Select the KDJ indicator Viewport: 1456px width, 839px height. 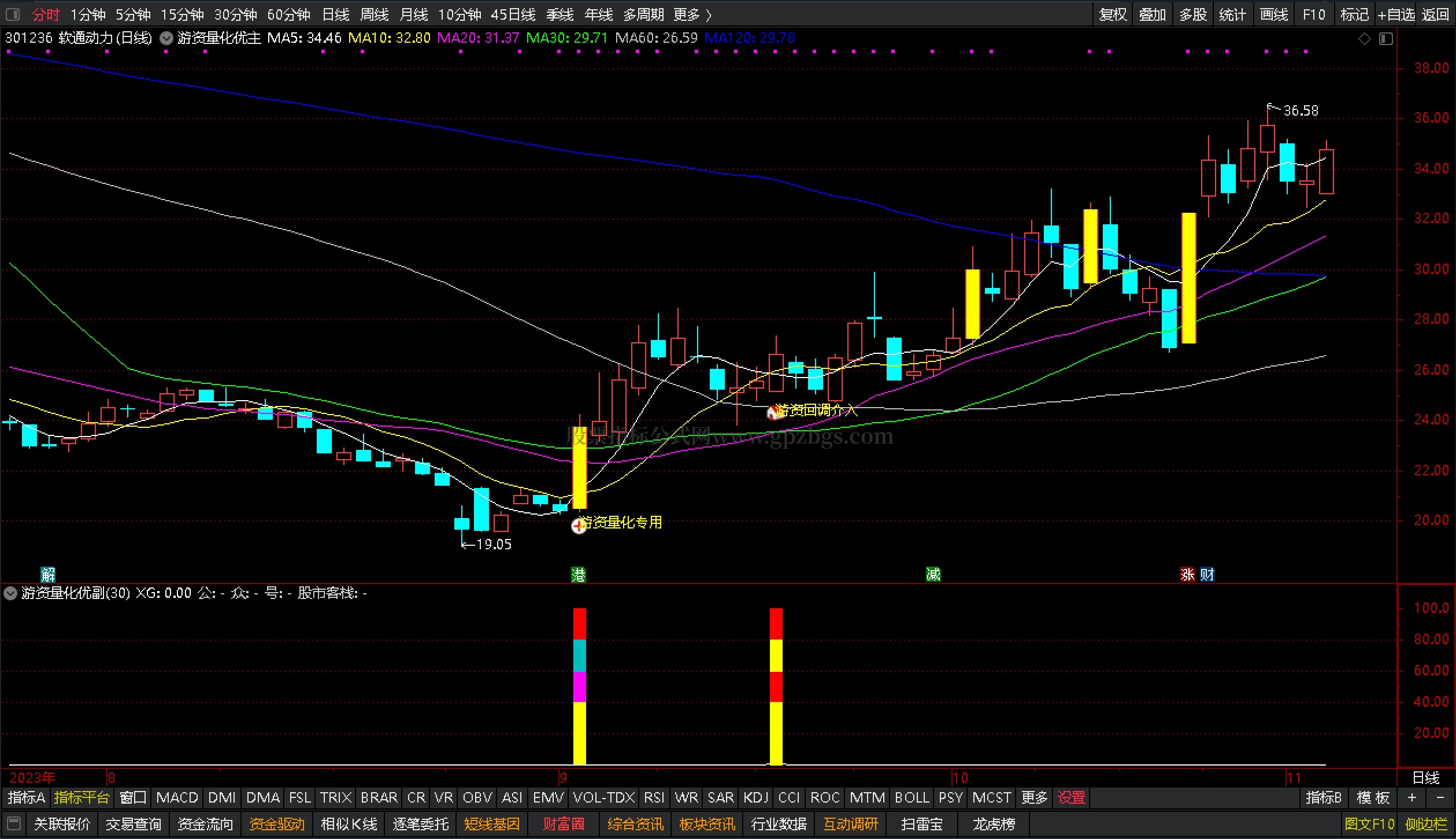755,798
